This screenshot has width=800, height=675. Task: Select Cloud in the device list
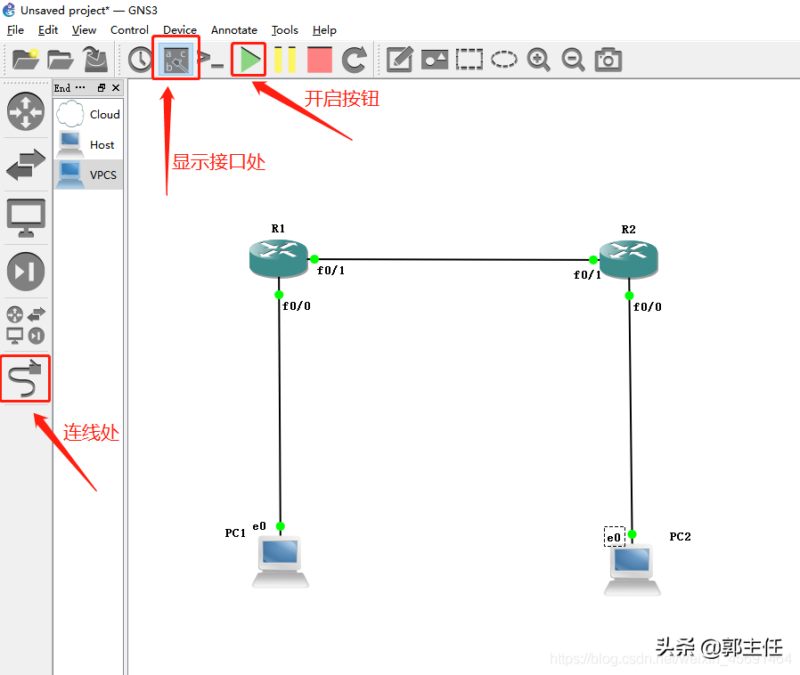click(x=88, y=114)
